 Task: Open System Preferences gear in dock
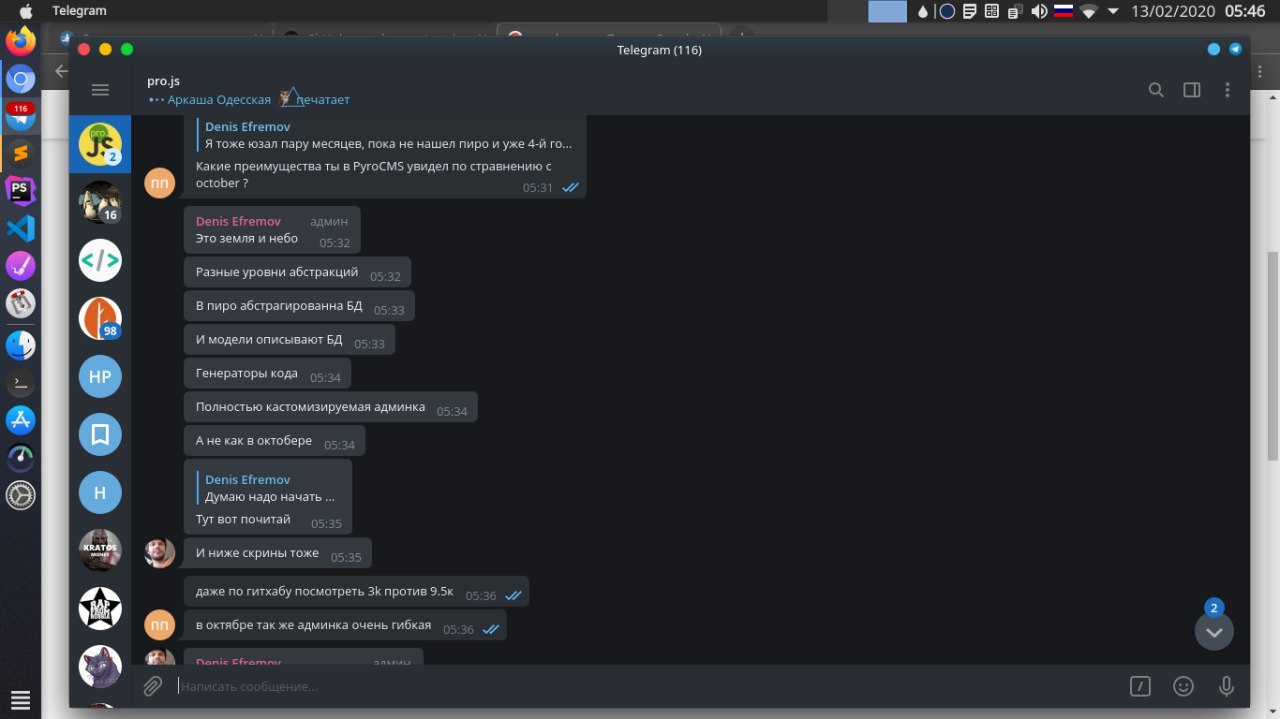click(20, 495)
